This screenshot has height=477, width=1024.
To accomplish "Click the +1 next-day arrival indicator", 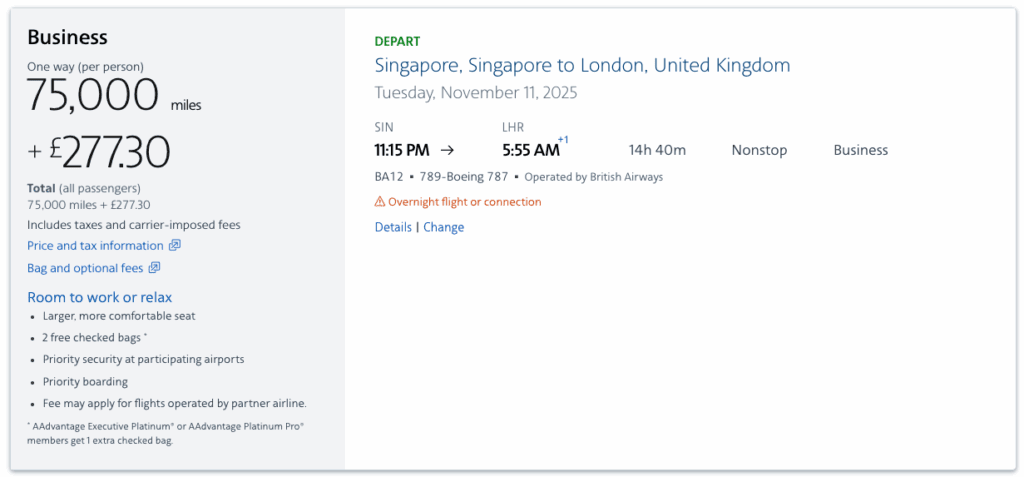I will coord(563,140).
